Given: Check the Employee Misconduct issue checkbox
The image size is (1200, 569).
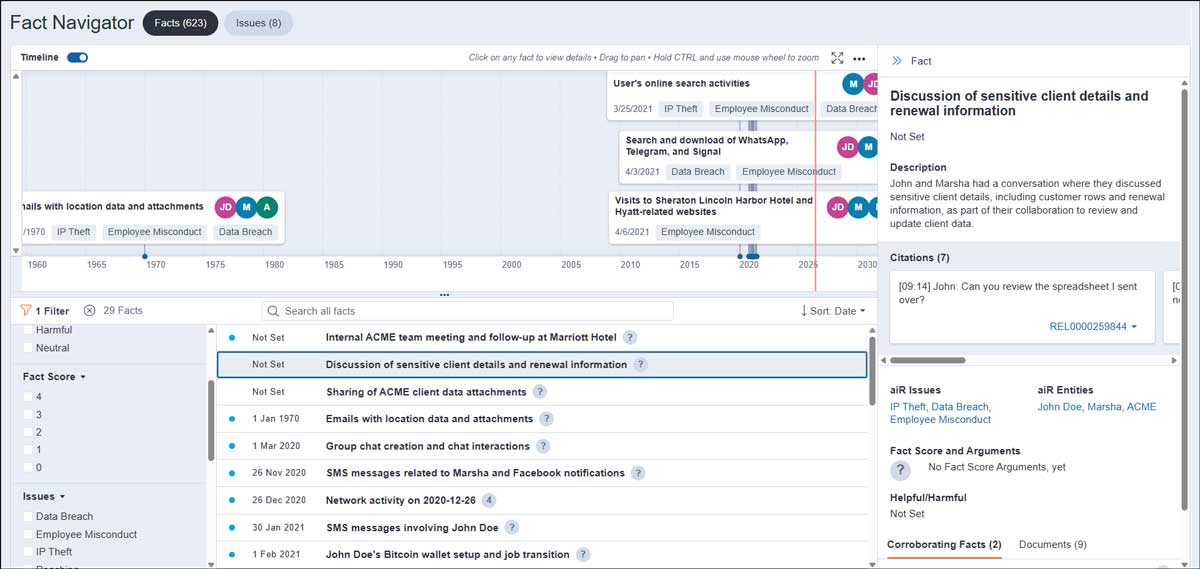Looking at the screenshot, I should [28, 535].
